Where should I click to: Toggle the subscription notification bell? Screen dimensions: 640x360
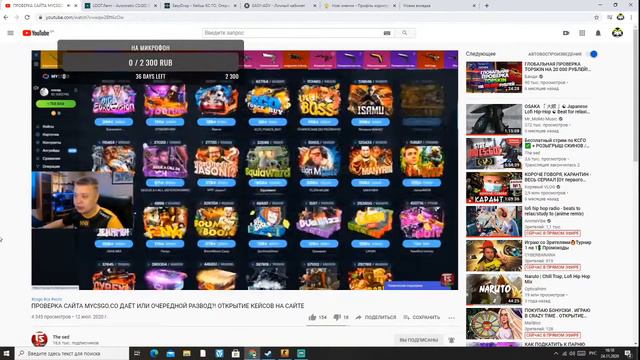tap(451, 340)
